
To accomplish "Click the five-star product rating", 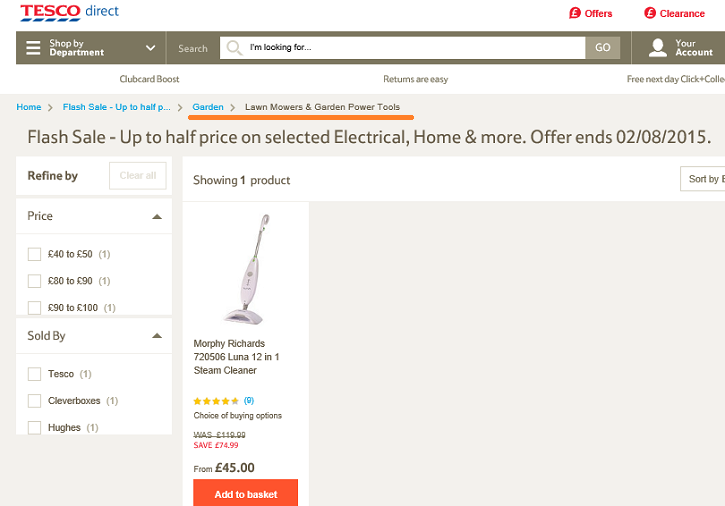I will point(216,401).
